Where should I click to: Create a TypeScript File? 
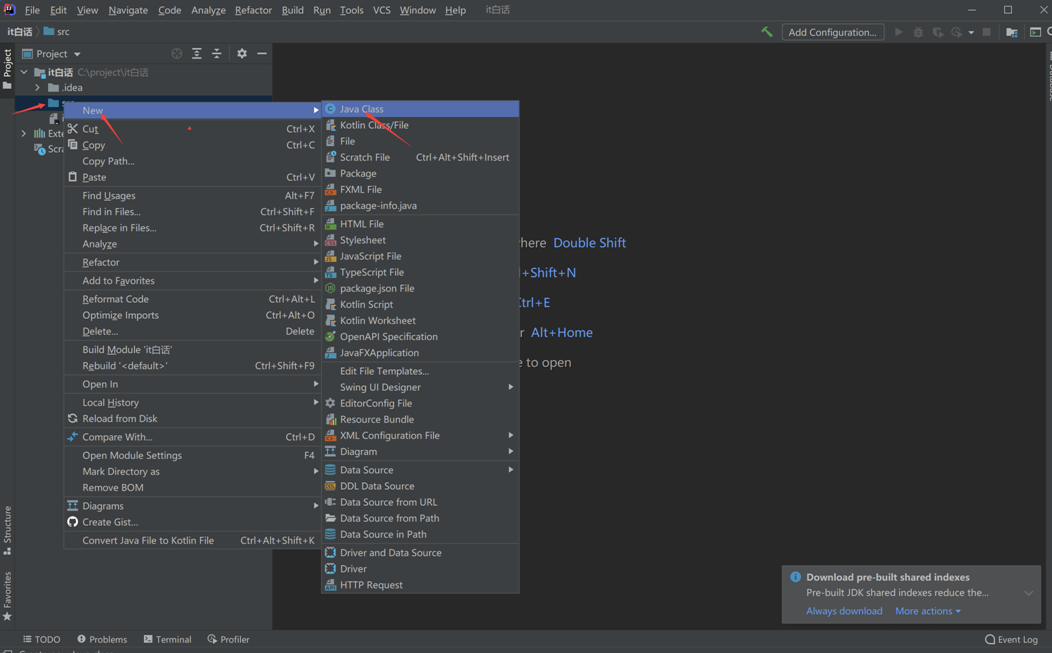pos(421,272)
